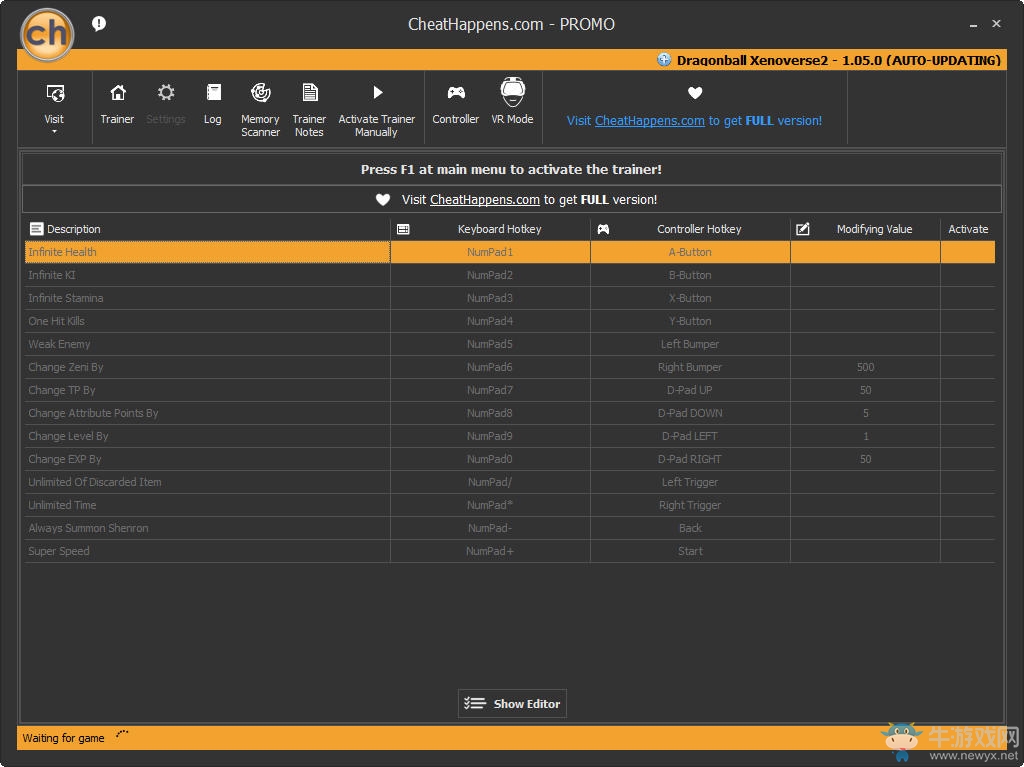
Task: Select Change Attribute Points By row
Action: tap(509, 413)
